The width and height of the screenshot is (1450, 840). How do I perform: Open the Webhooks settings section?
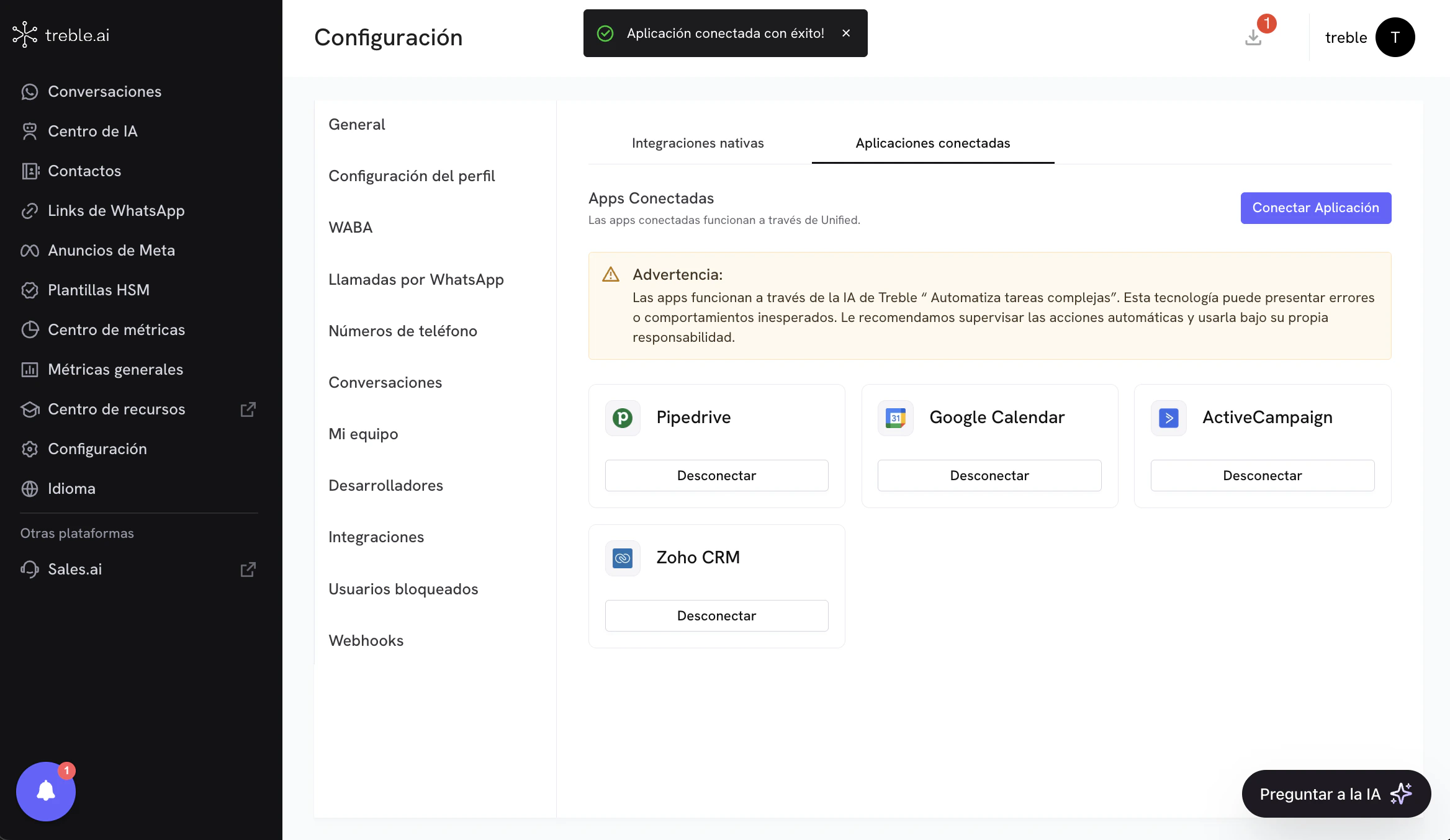click(366, 640)
